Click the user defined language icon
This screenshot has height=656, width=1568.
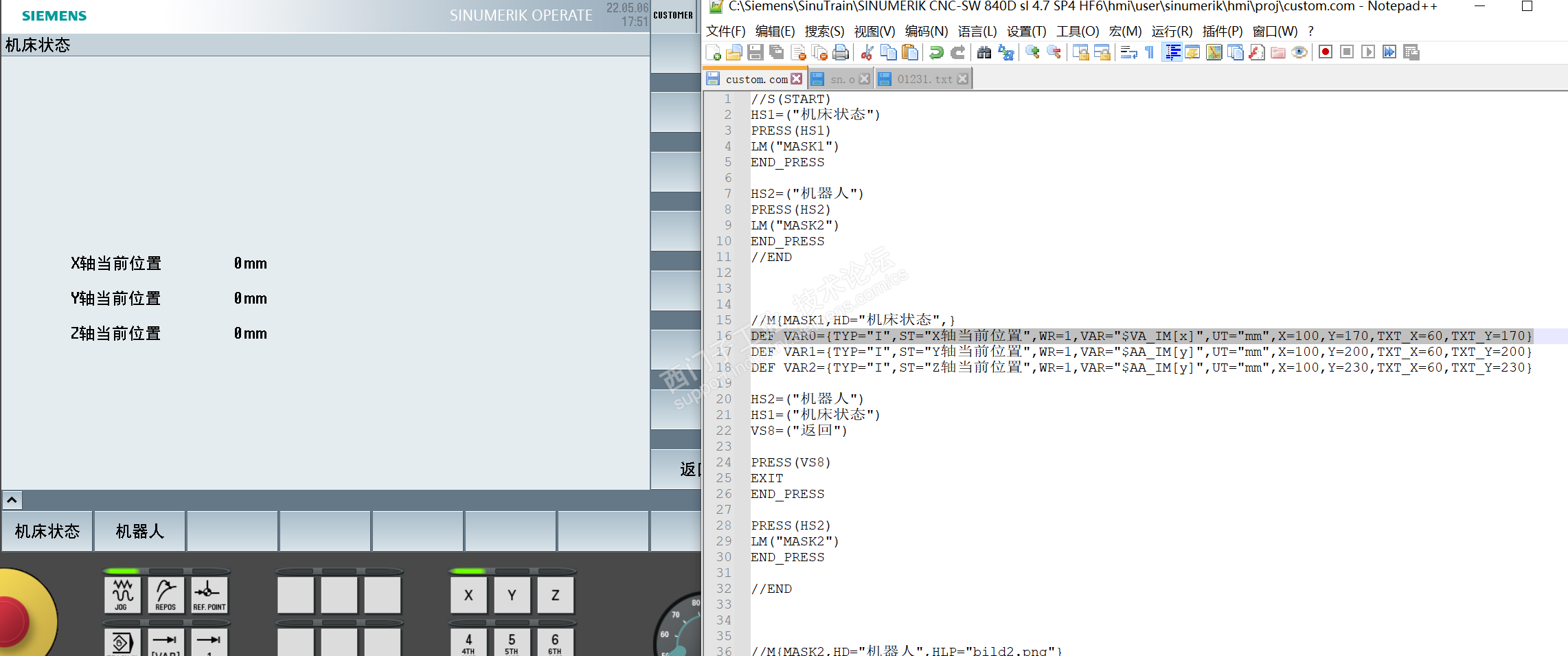(x=1192, y=53)
